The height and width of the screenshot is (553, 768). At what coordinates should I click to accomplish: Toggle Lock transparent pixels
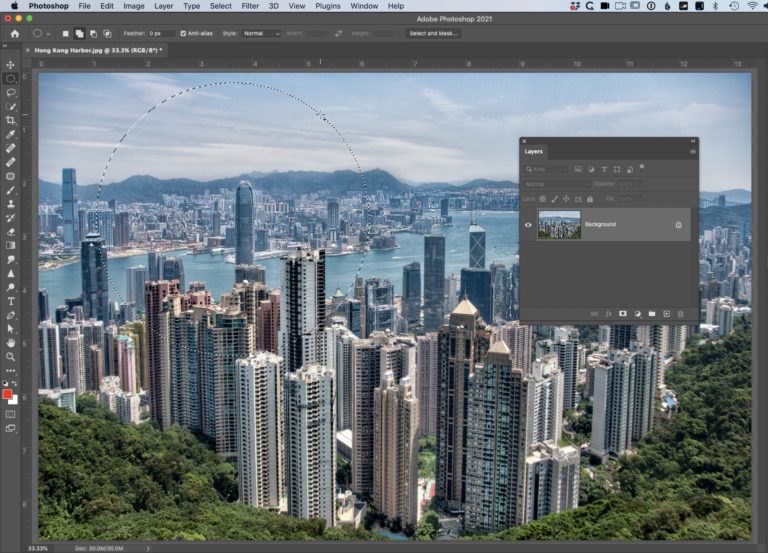[542, 199]
